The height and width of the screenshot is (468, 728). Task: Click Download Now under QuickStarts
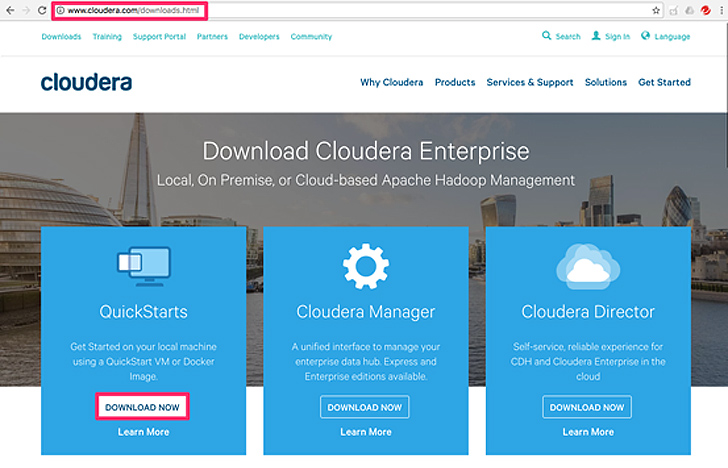pos(142,407)
